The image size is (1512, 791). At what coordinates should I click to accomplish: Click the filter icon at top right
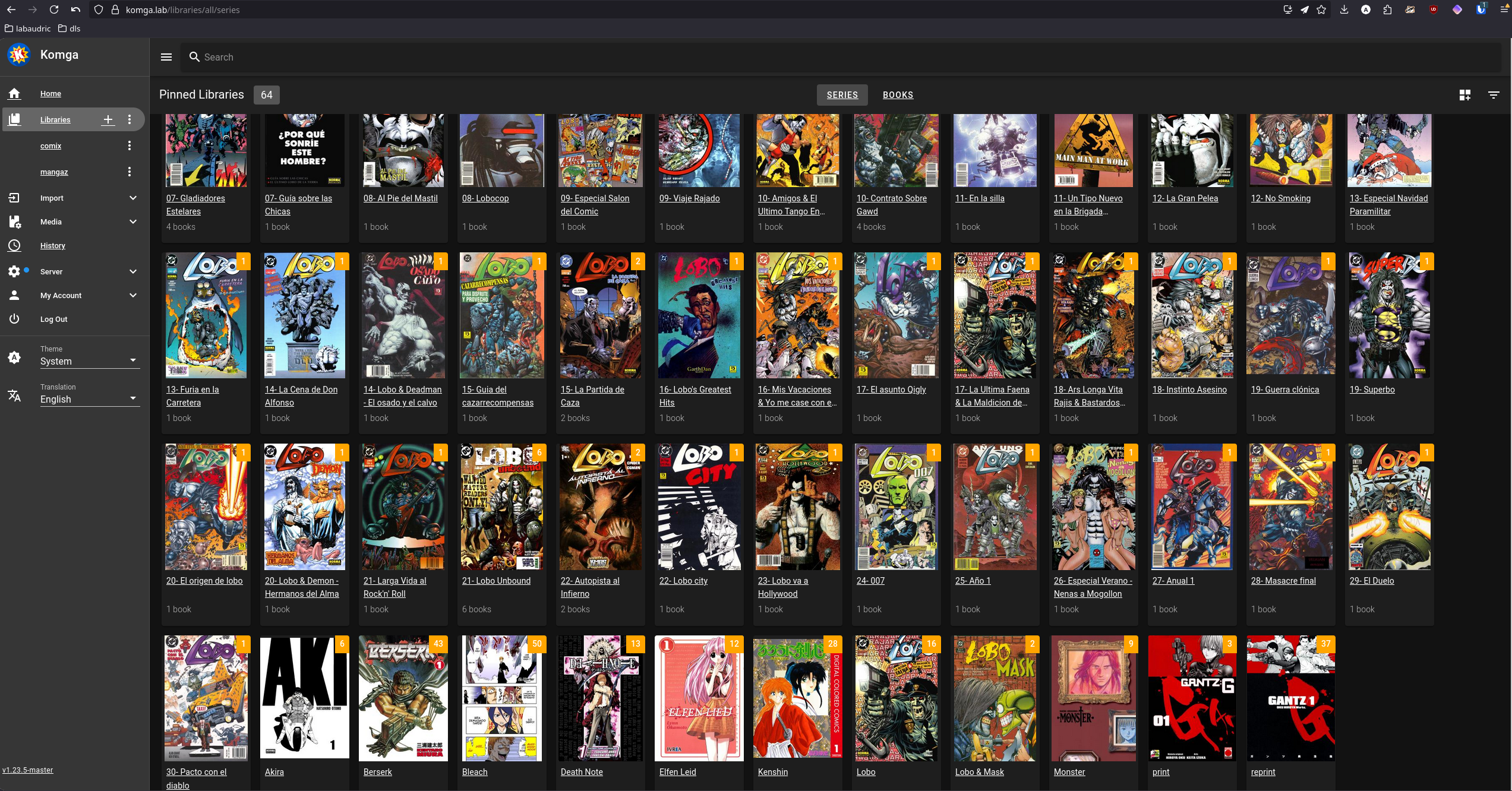tap(1493, 95)
